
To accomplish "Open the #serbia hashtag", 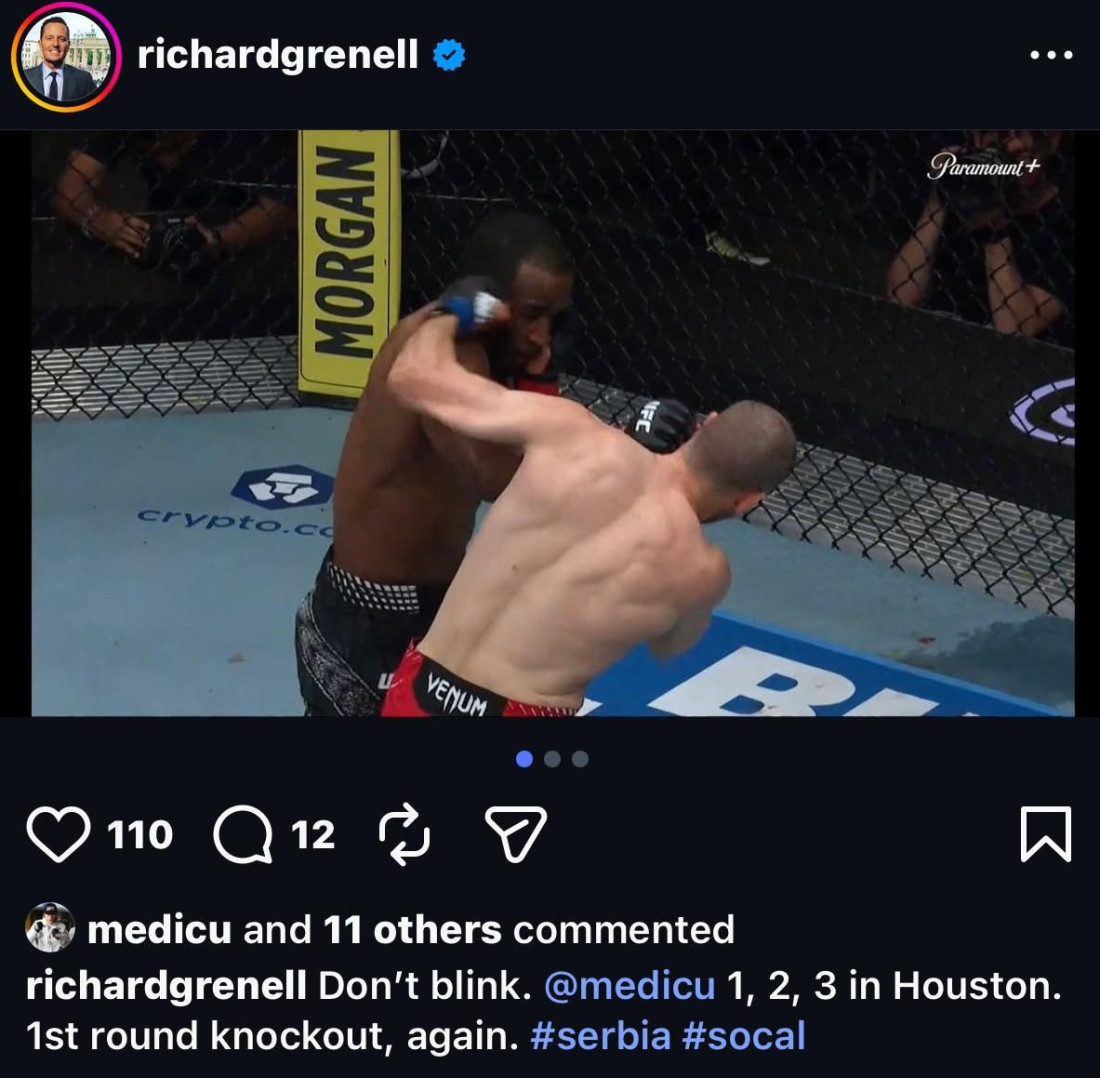I will tap(600, 1036).
